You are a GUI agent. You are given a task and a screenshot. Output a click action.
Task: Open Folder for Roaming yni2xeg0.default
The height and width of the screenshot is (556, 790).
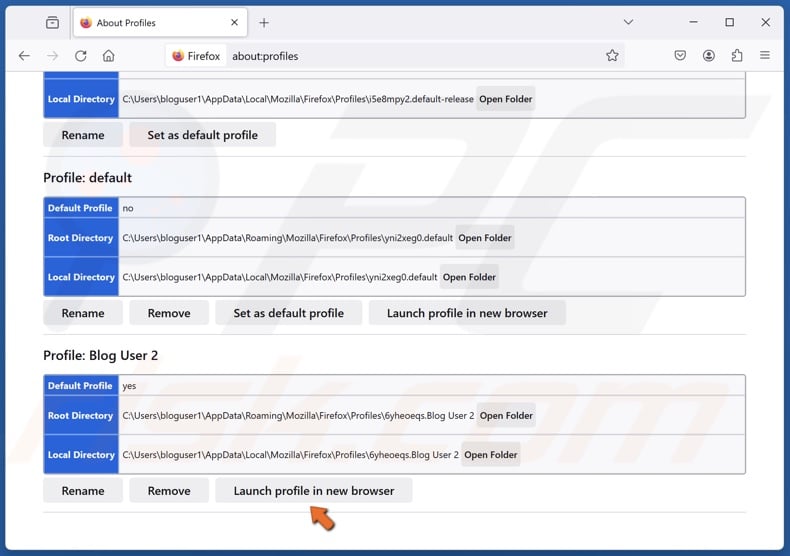[x=485, y=238]
